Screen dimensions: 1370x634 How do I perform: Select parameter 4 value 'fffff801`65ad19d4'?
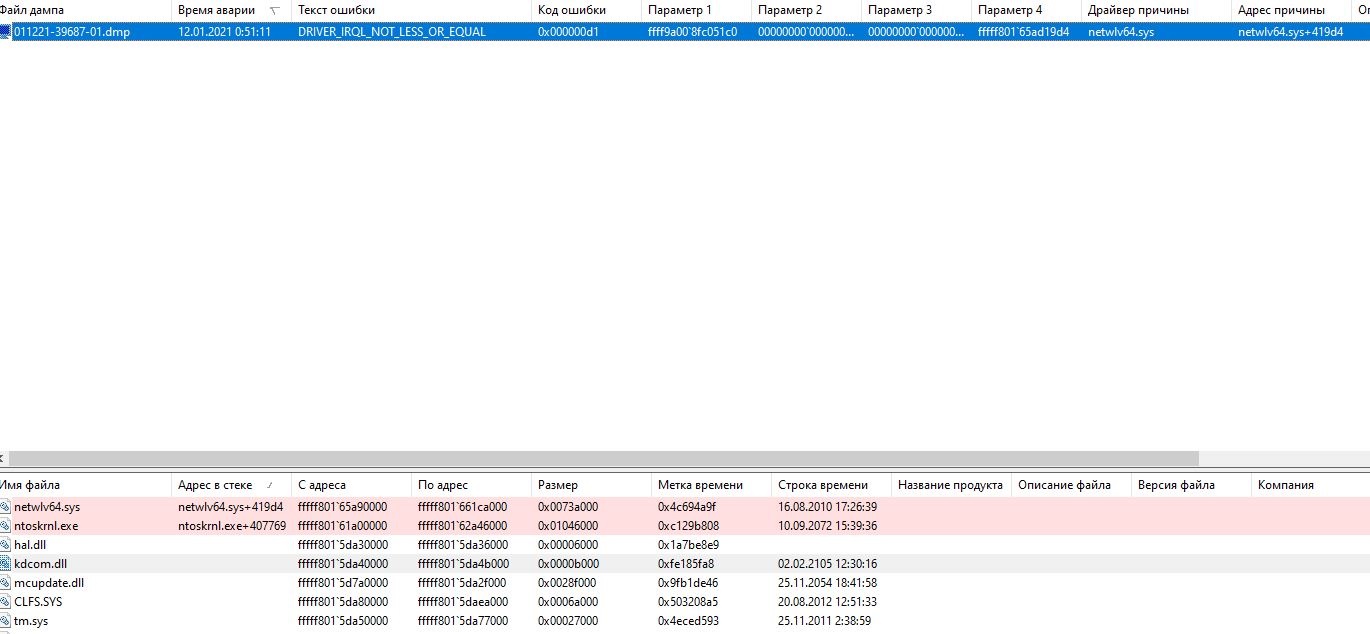(1023, 32)
